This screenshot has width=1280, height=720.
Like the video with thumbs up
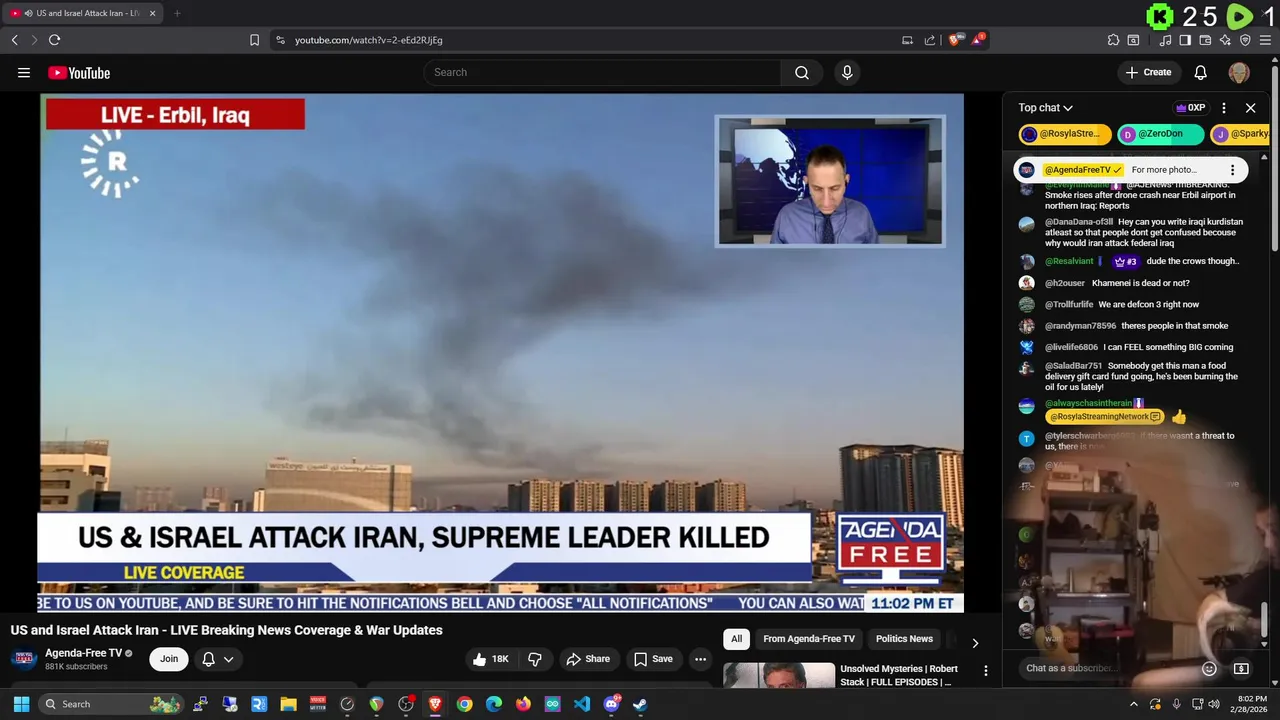[490, 659]
